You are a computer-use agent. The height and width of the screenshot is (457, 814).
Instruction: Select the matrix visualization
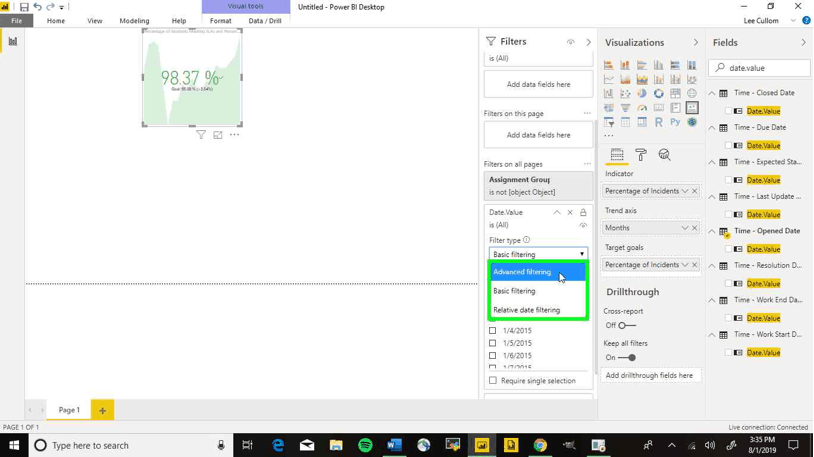[x=642, y=122]
